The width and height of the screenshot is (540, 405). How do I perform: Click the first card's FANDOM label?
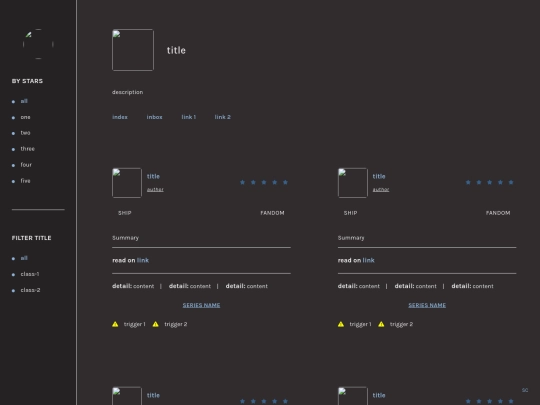pyautogui.click(x=272, y=213)
